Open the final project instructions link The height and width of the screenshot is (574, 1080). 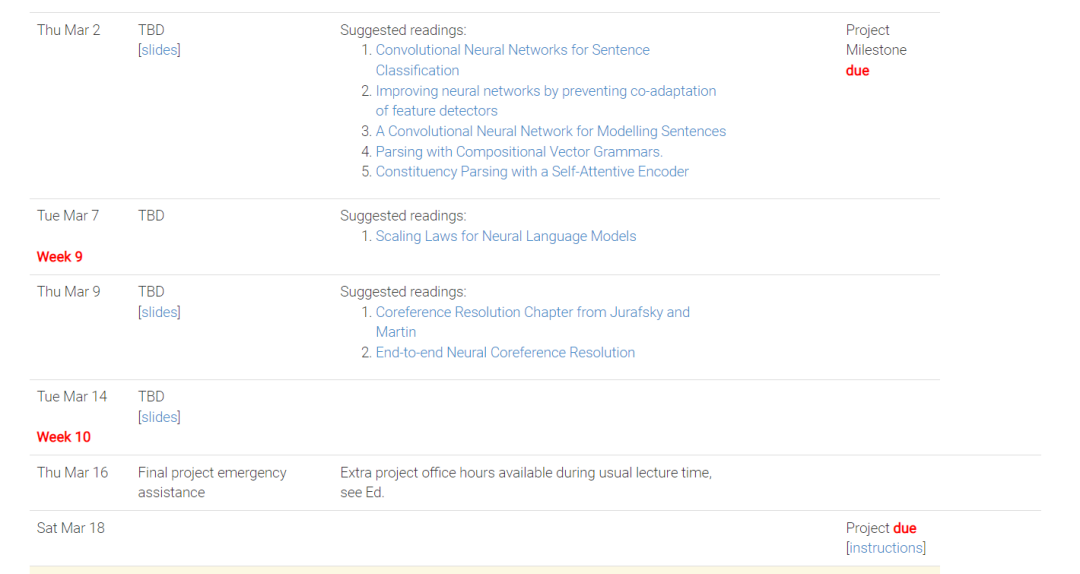[x=886, y=548]
